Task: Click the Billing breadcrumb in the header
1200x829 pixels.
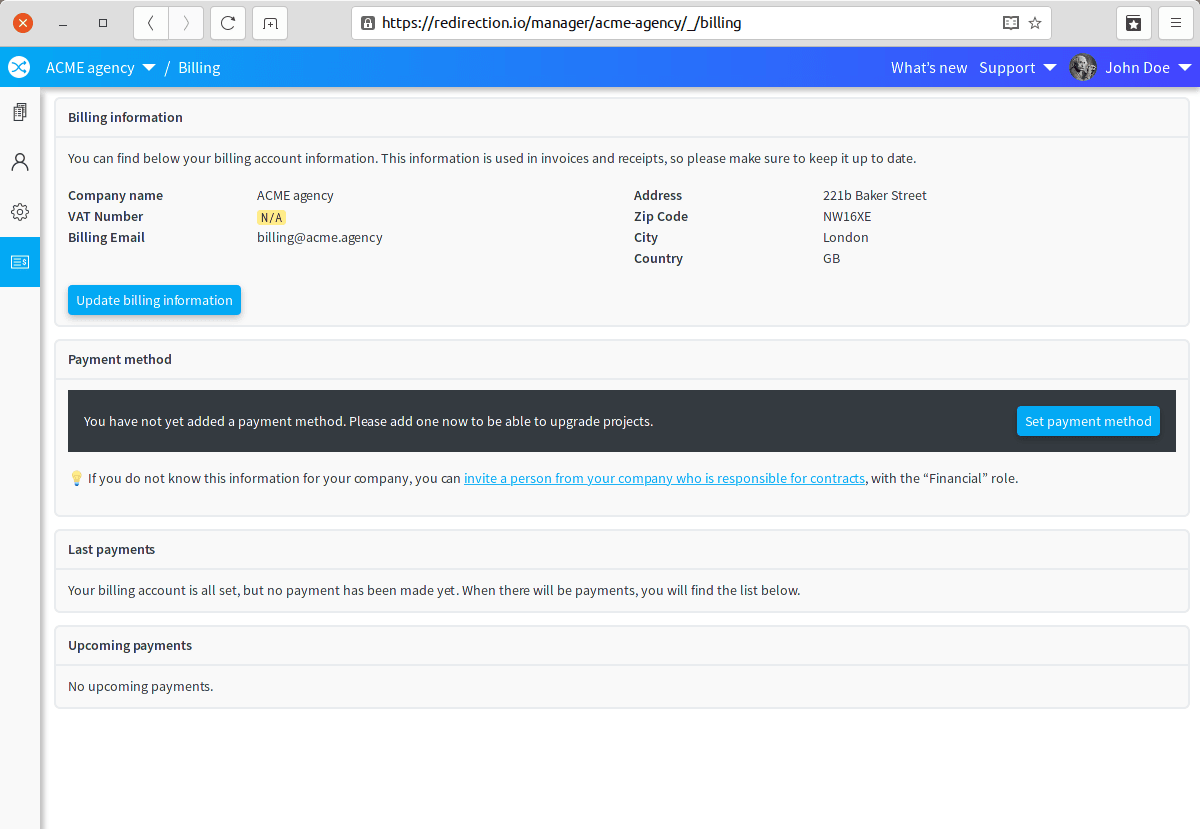Action: [x=199, y=68]
